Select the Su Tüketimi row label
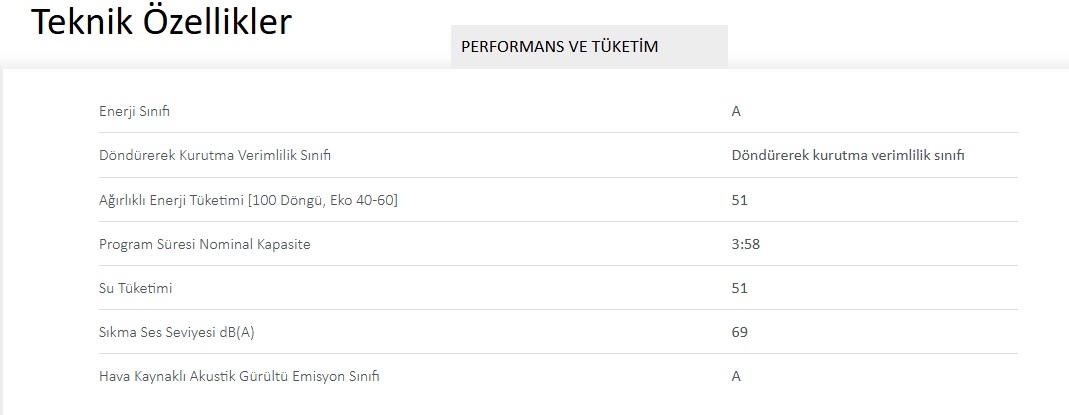Viewport: 1069px width, 415px height. pos(136,288)
